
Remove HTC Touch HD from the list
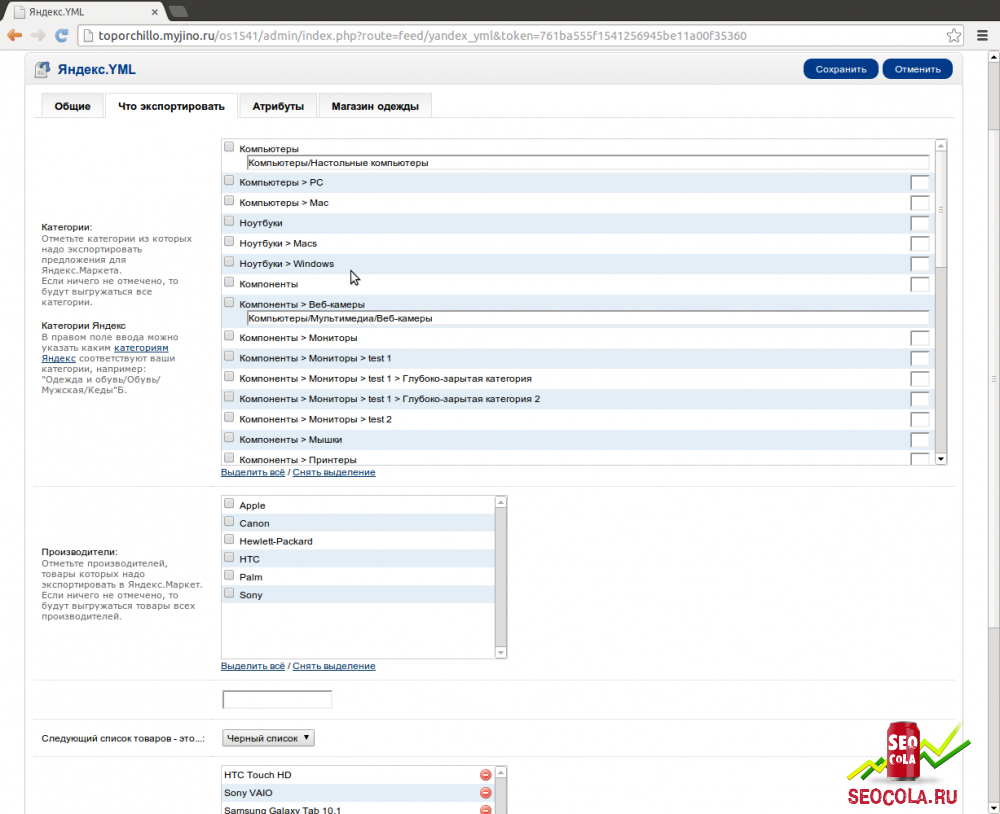(485, 774)
